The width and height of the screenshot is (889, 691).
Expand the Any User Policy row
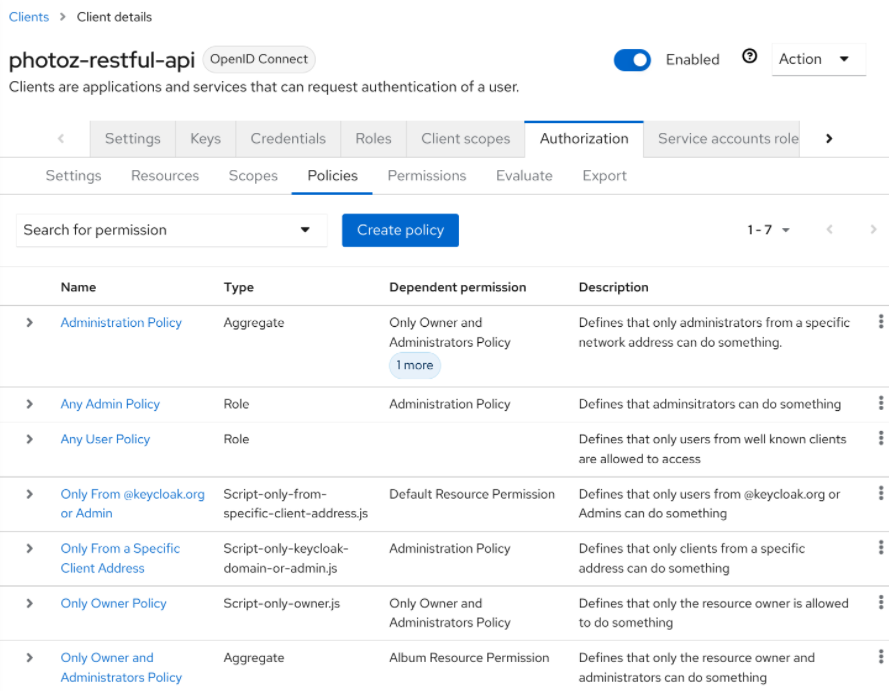point(30,439)
